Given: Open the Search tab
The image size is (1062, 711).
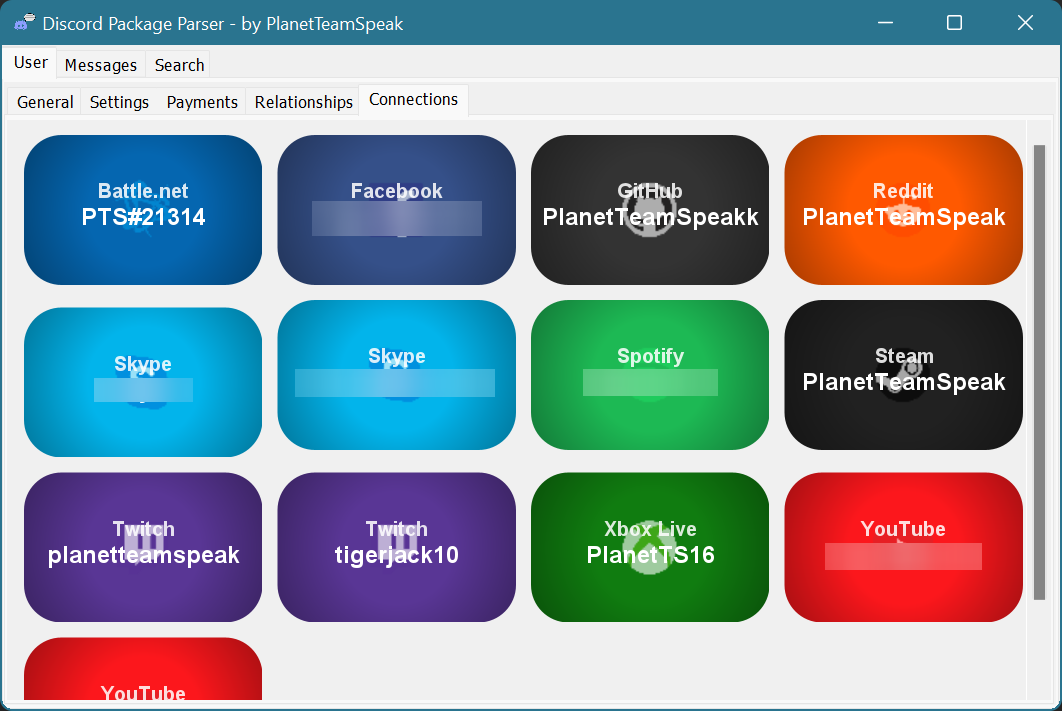Looking at the screenshot, I should 179,66.
